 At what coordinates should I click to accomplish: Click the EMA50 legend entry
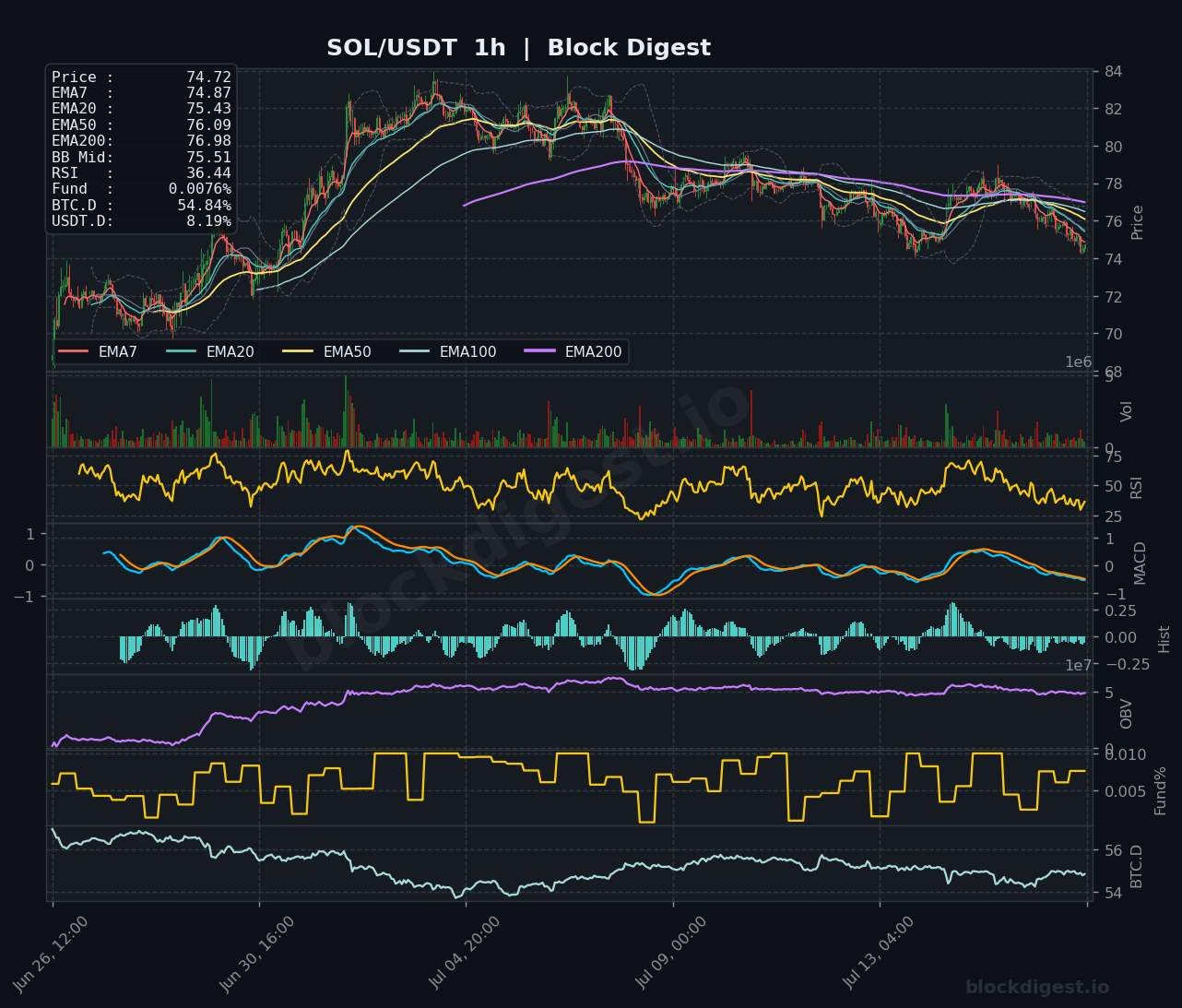(x=327, y=351)
